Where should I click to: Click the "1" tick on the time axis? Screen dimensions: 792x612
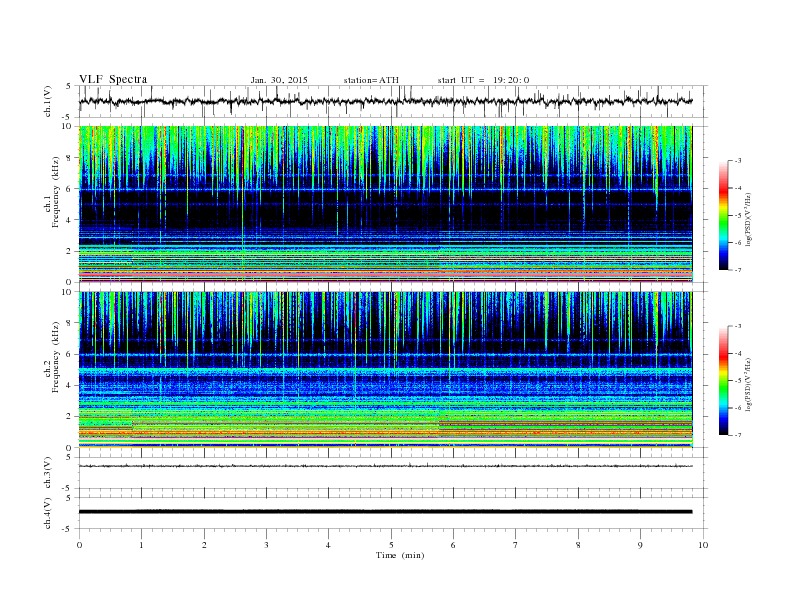tap(141, 545)
